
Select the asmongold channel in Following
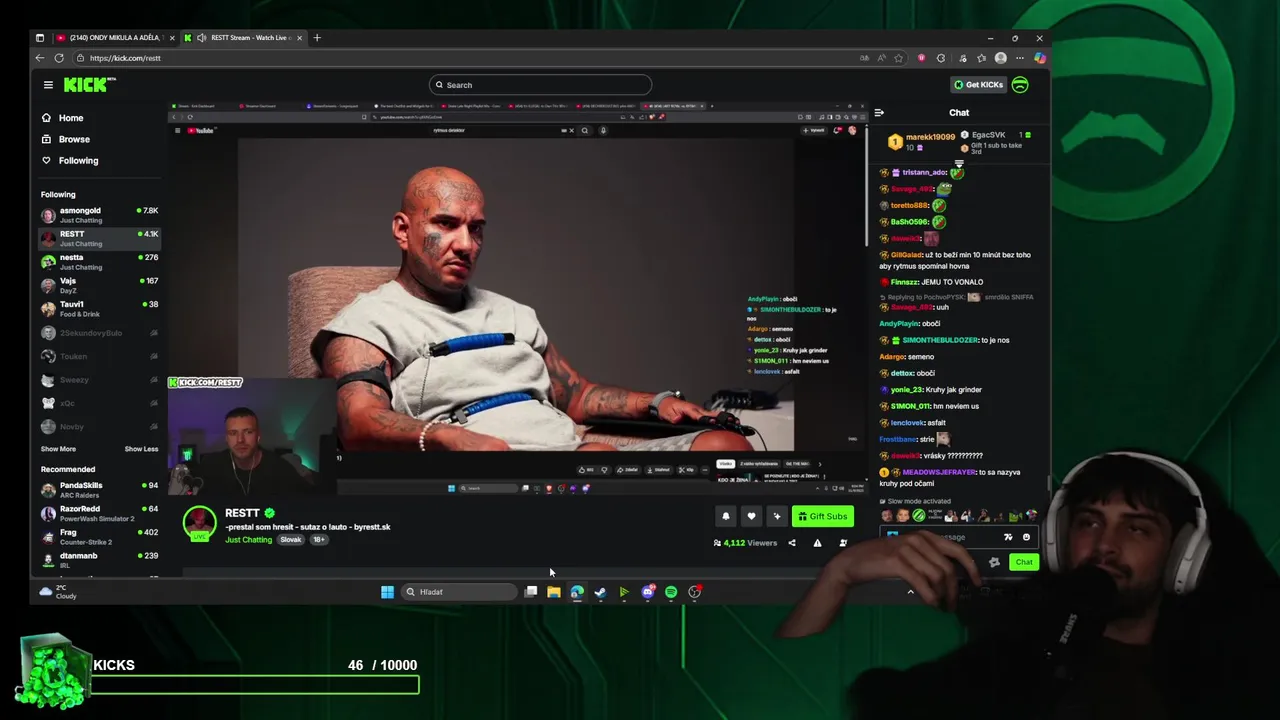point(99,215)
